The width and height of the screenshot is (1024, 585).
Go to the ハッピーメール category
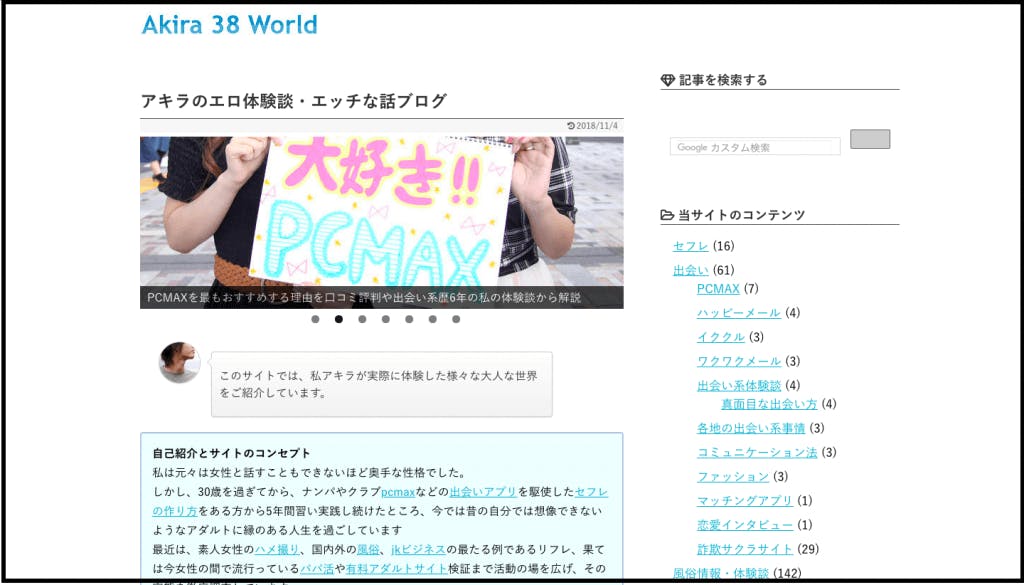coord(739,313)
